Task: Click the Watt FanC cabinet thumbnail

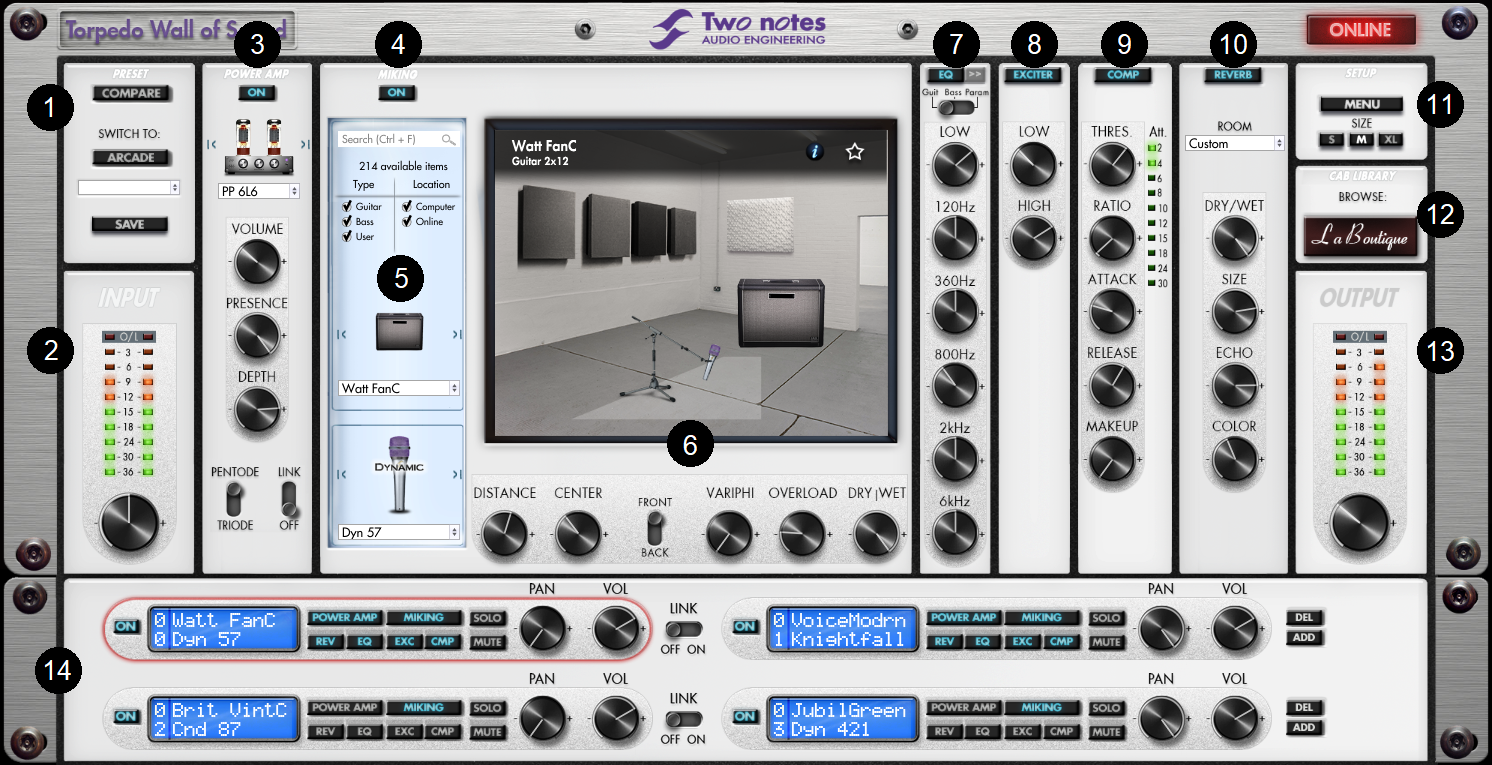Action: tap(399, 330)
